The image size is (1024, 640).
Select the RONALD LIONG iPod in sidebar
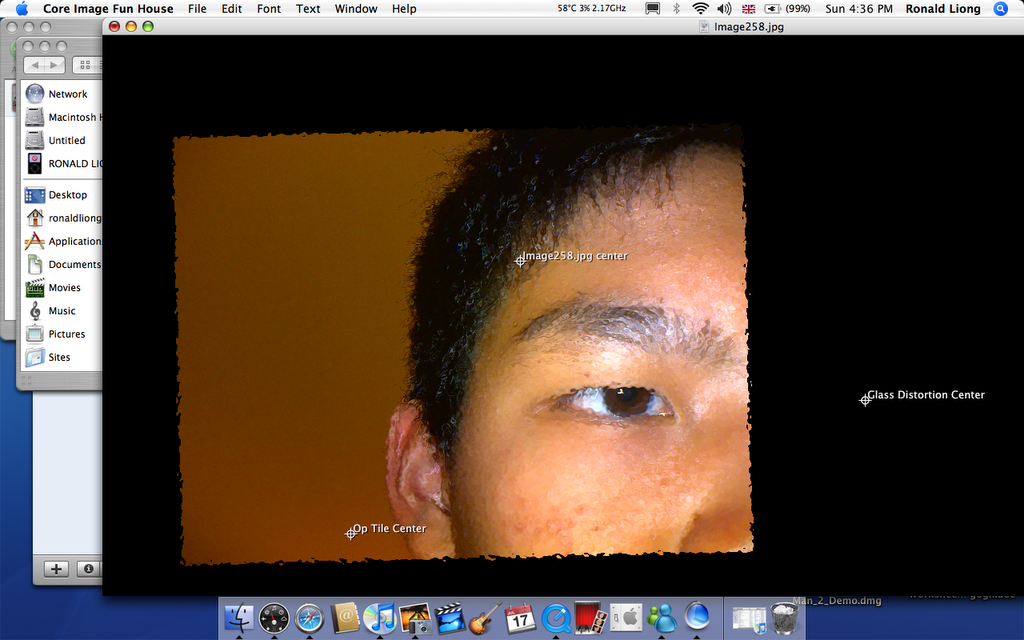point(62,163)
